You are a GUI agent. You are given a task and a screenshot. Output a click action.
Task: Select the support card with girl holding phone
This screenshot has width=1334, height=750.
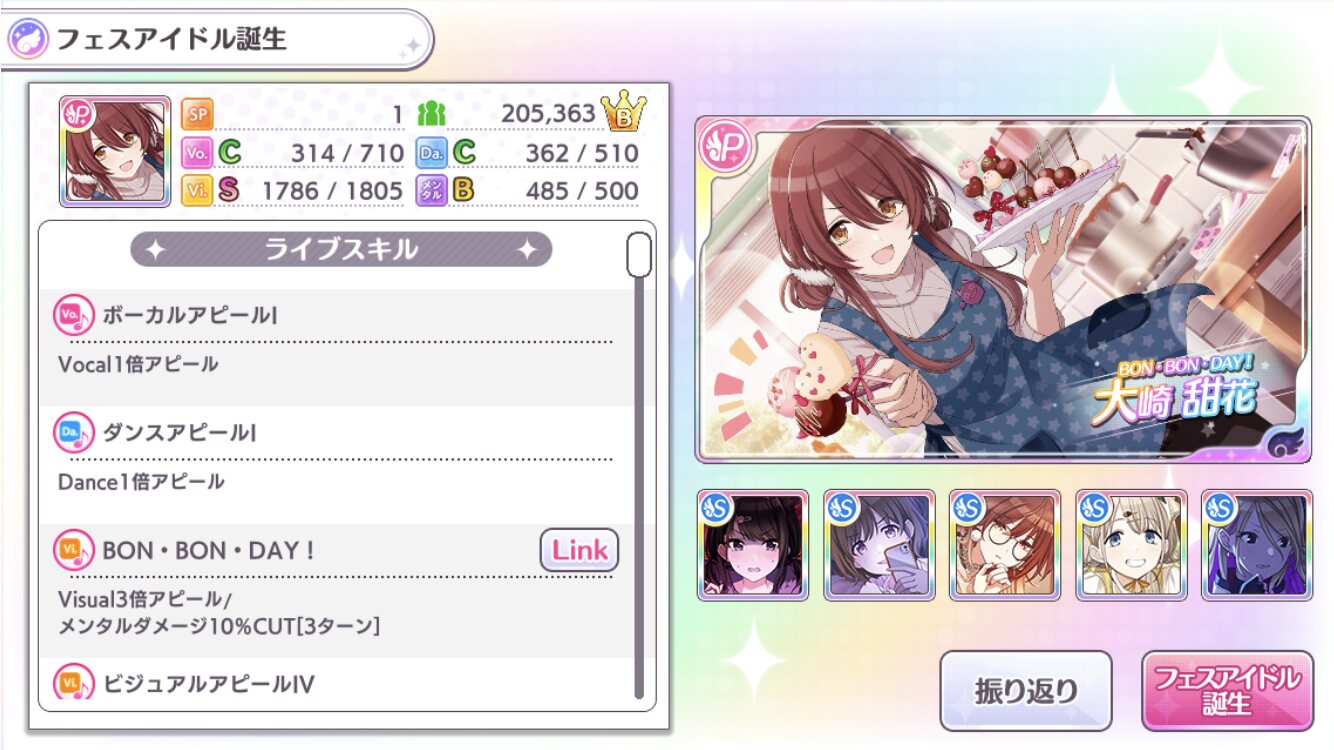click(879, 545)
